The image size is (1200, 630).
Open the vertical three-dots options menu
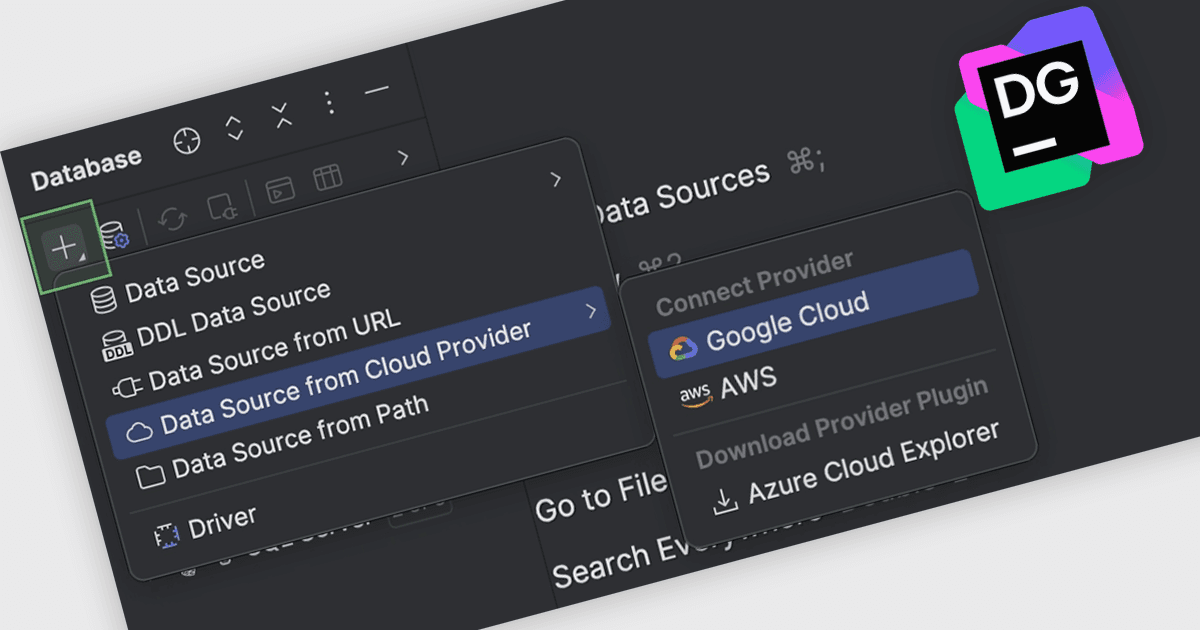click(330, 102)
